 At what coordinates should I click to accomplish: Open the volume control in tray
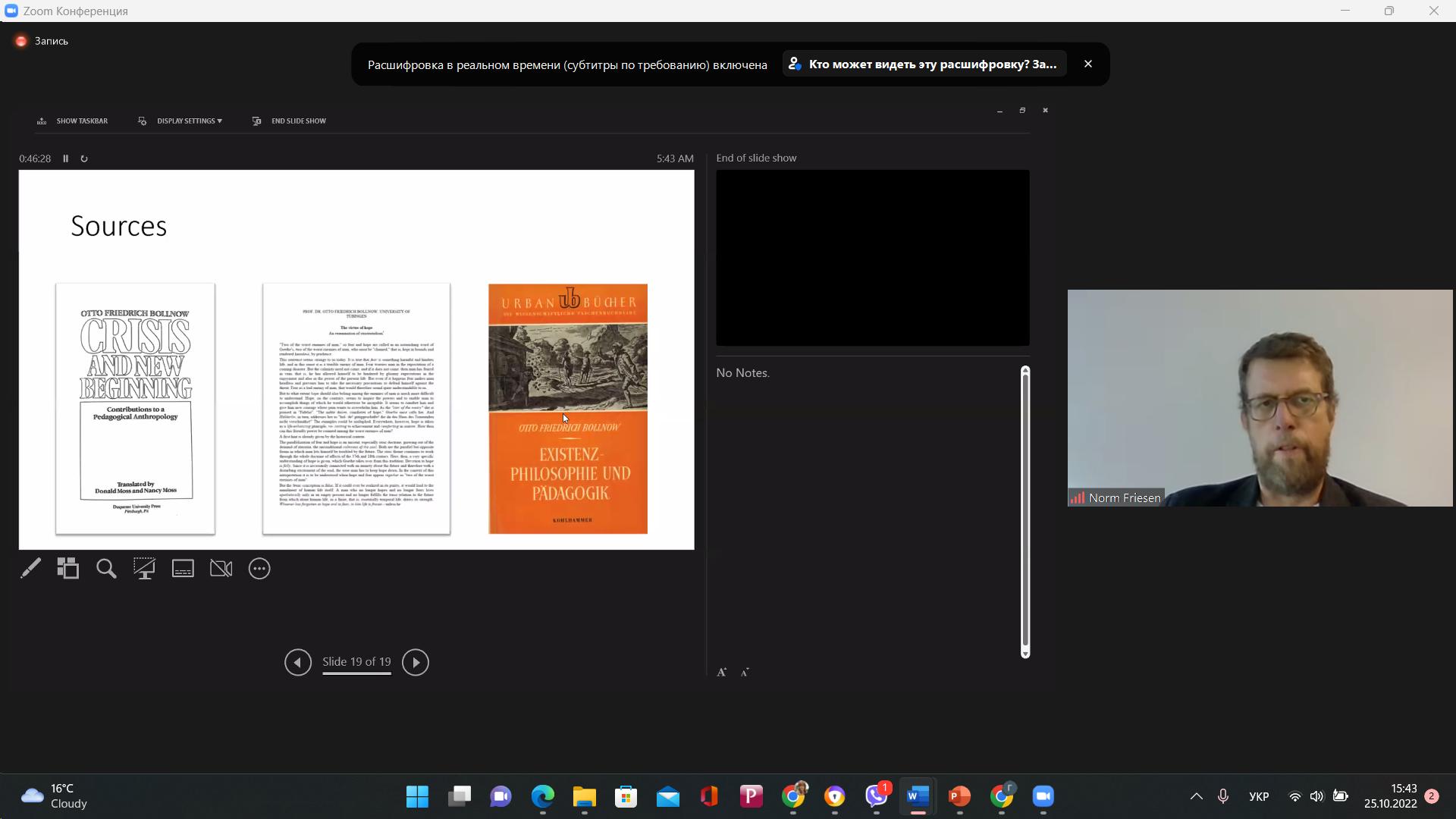tap(1317, 796)
